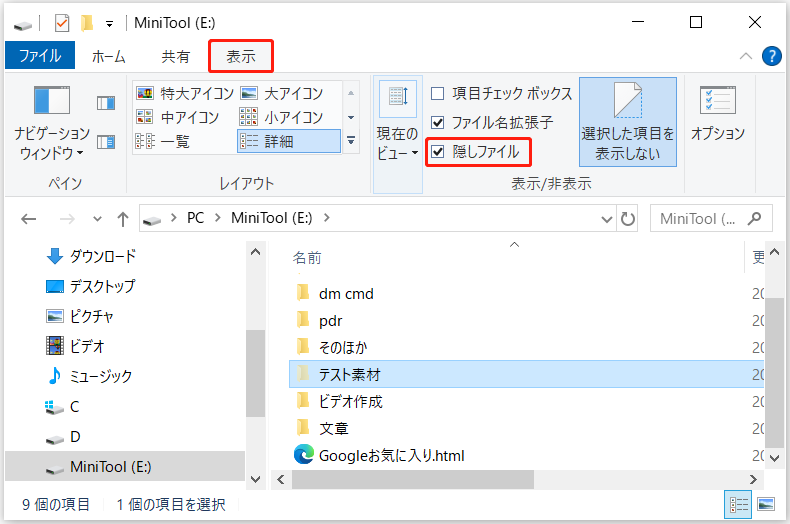Select MiniTool (E:) in navigation pane

pyautogui.click(x=124, y=467)
